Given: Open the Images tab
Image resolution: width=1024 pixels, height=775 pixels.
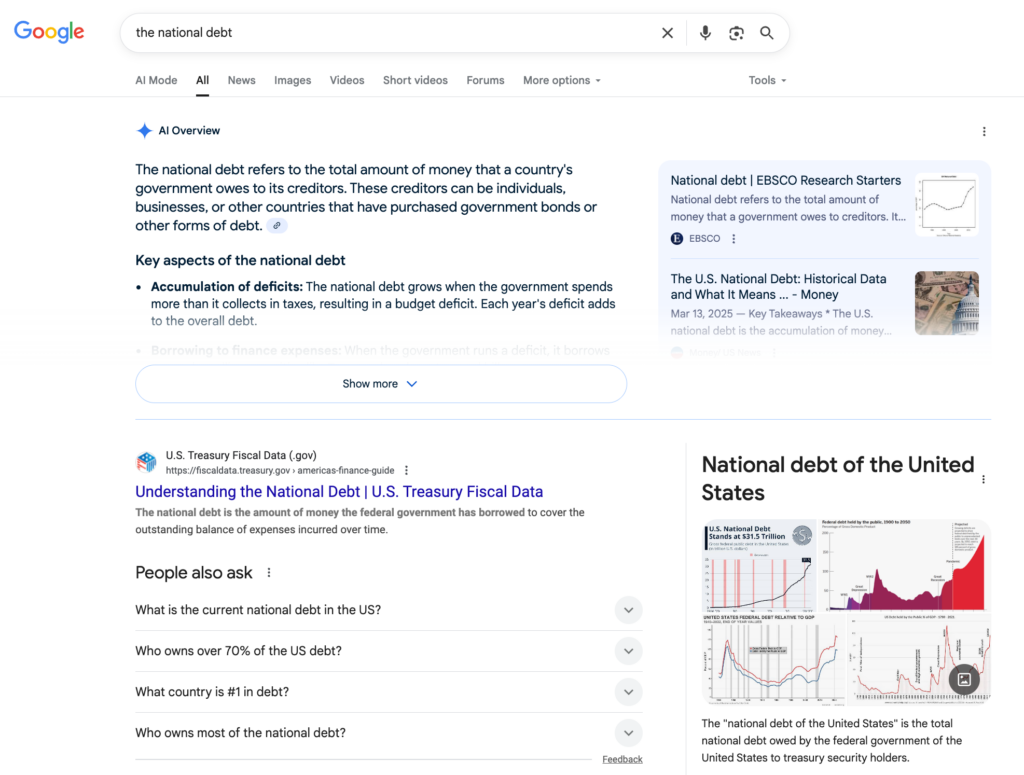Looking at the screenshot, I should (293, 80).
